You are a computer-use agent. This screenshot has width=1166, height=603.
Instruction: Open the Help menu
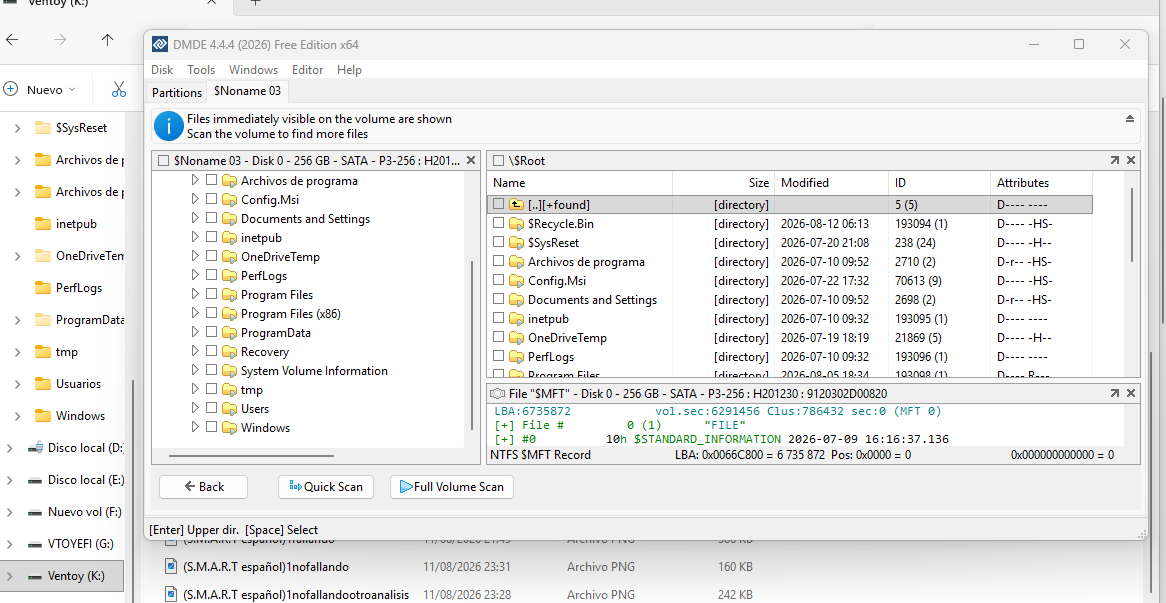pyautogui.click(x=350, y=70)
